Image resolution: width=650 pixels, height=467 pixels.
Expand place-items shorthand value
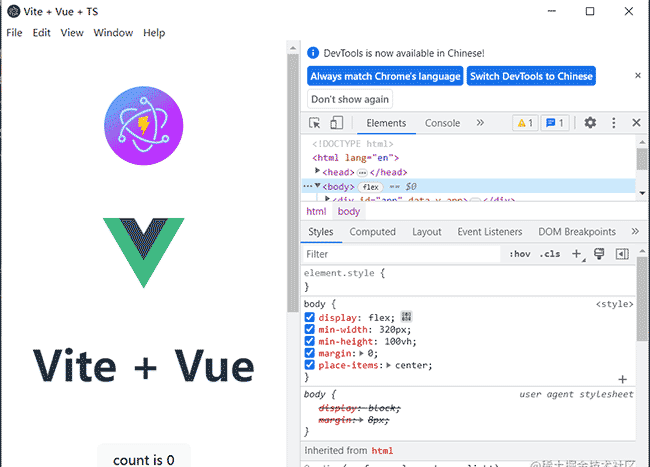pos(388,365)
